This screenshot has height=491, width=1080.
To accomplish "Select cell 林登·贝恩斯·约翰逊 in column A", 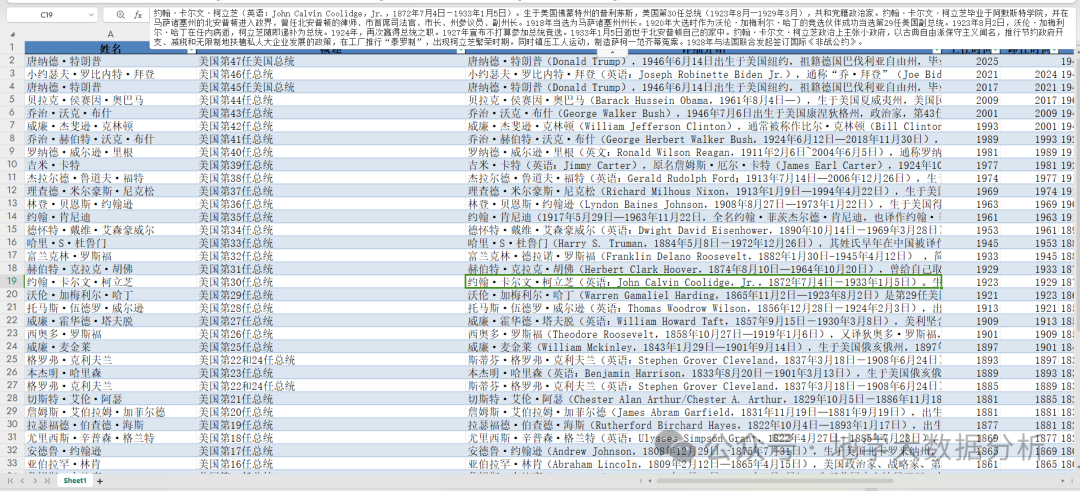I will tap(110, 204).
